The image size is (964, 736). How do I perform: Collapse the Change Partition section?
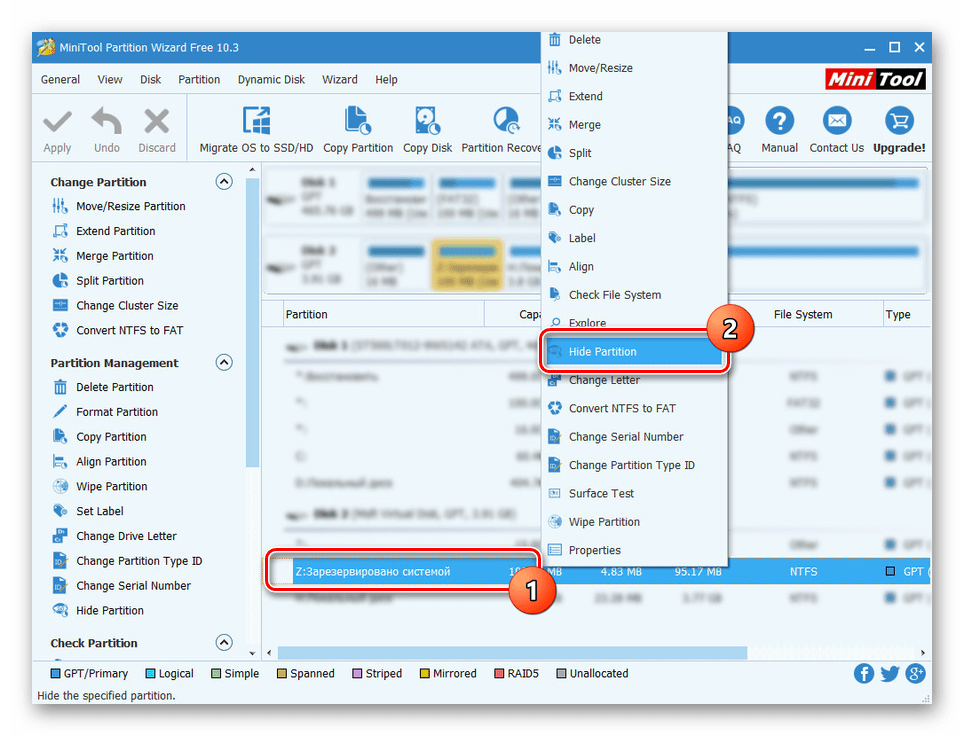(224, 181)
